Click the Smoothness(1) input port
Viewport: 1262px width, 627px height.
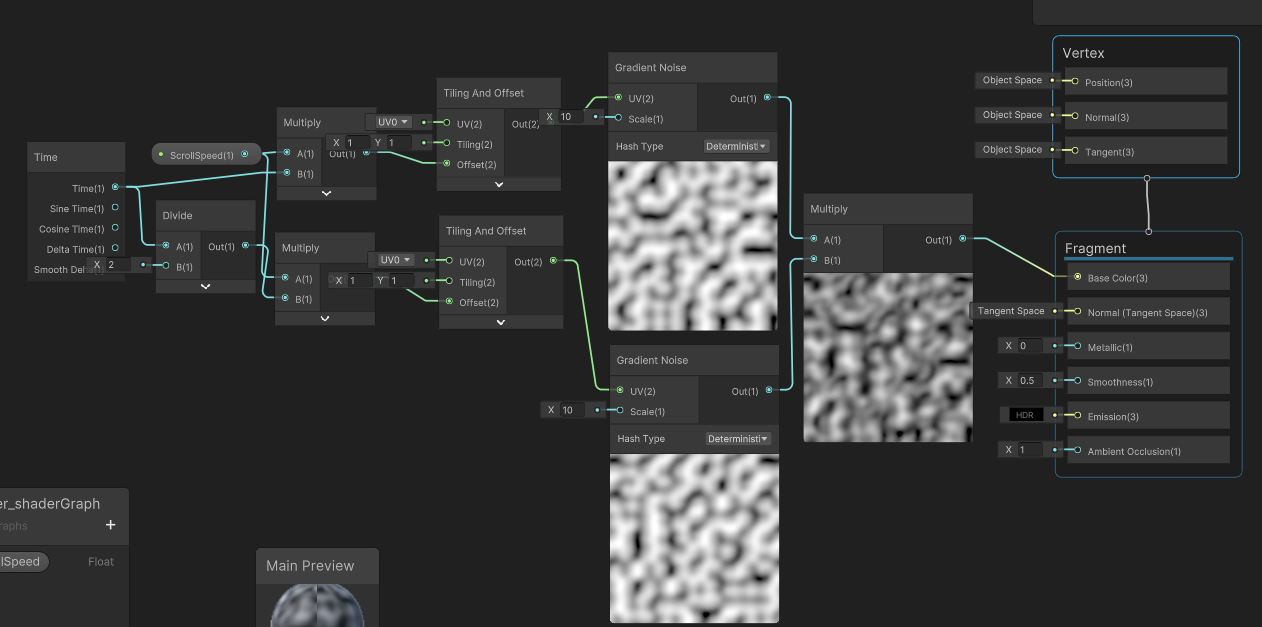coord(1077,381)
